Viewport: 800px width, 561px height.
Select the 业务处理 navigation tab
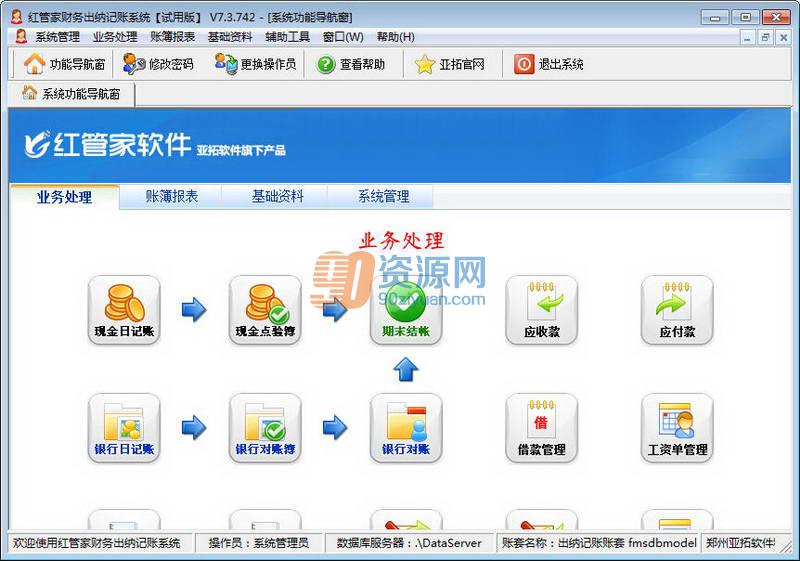[x=64, y=197]
